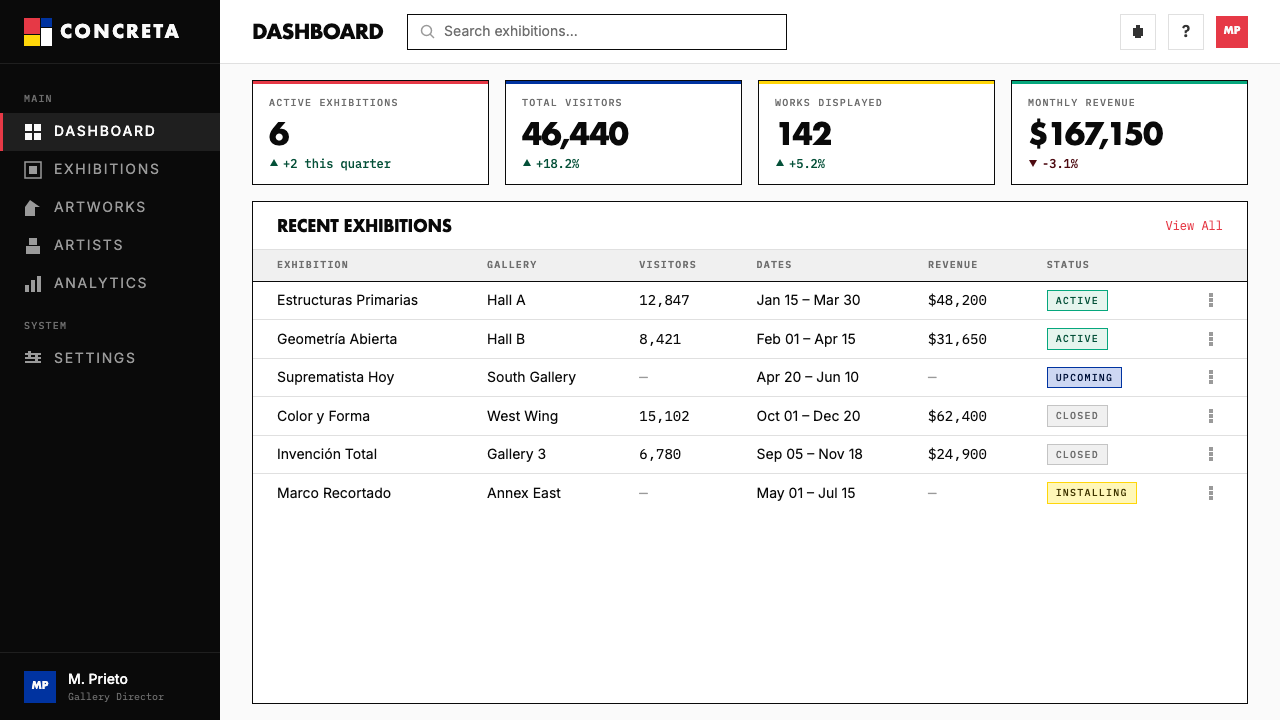Click the Concreta logo icon
Viewport: 1280px width, 720px height.
[x=38, y=32]
